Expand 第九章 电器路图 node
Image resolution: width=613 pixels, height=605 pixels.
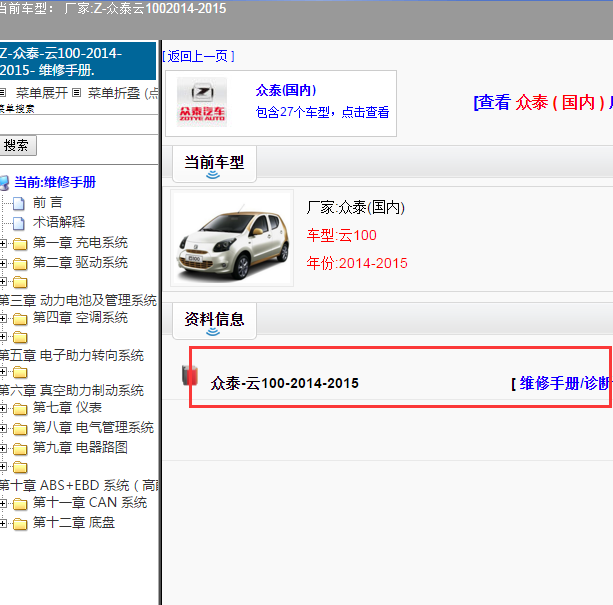3,449
